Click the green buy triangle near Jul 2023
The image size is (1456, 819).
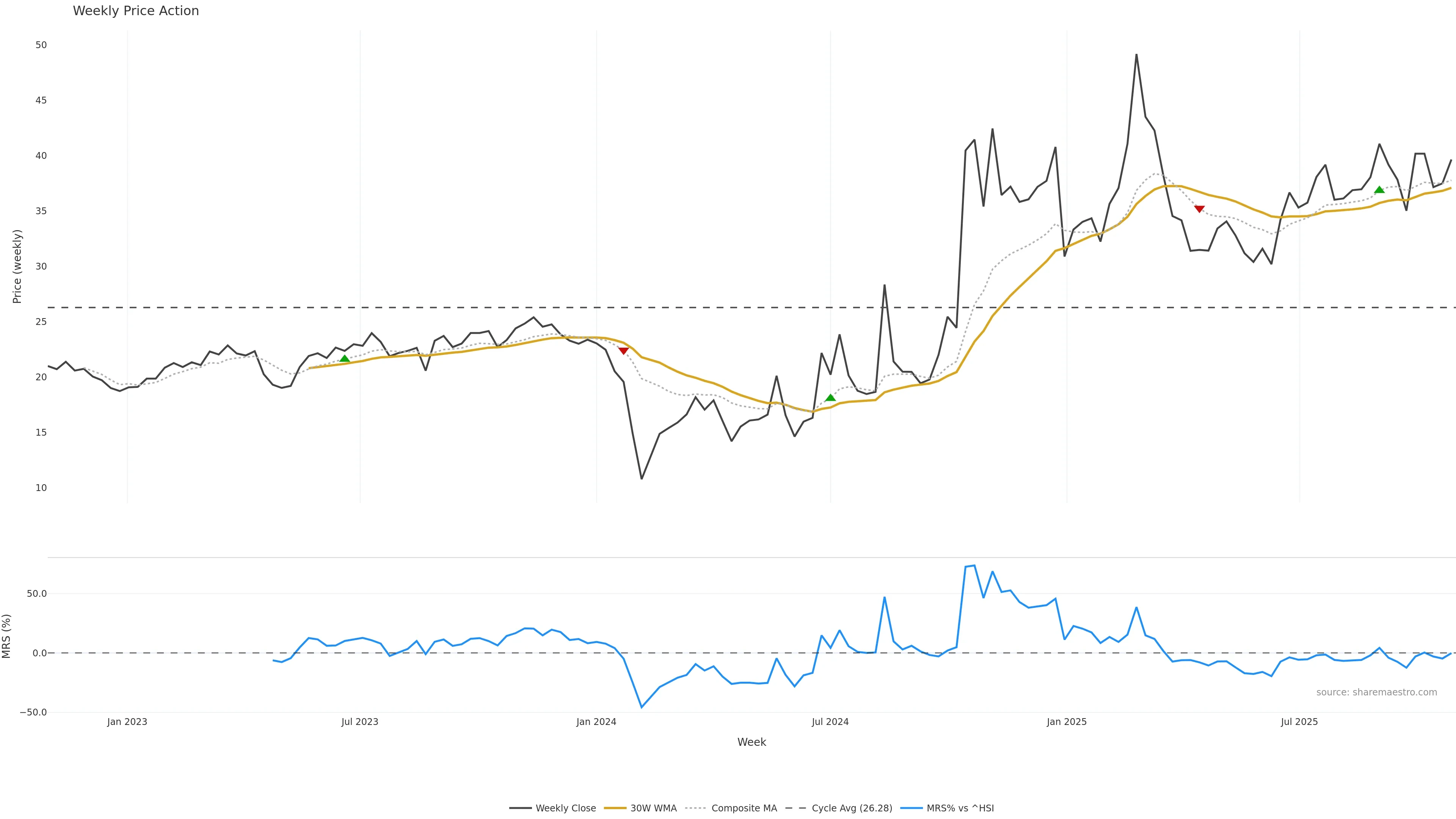pyautogui.click(x=344, y=359)
